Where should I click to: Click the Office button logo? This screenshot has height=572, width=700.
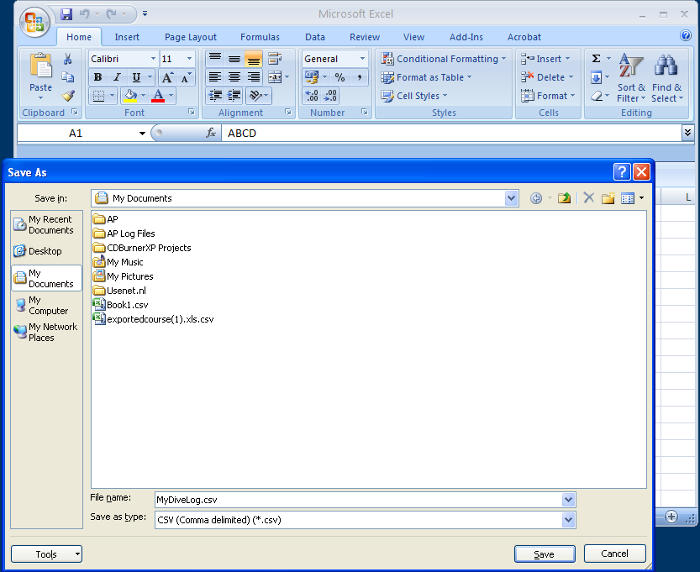33,22
